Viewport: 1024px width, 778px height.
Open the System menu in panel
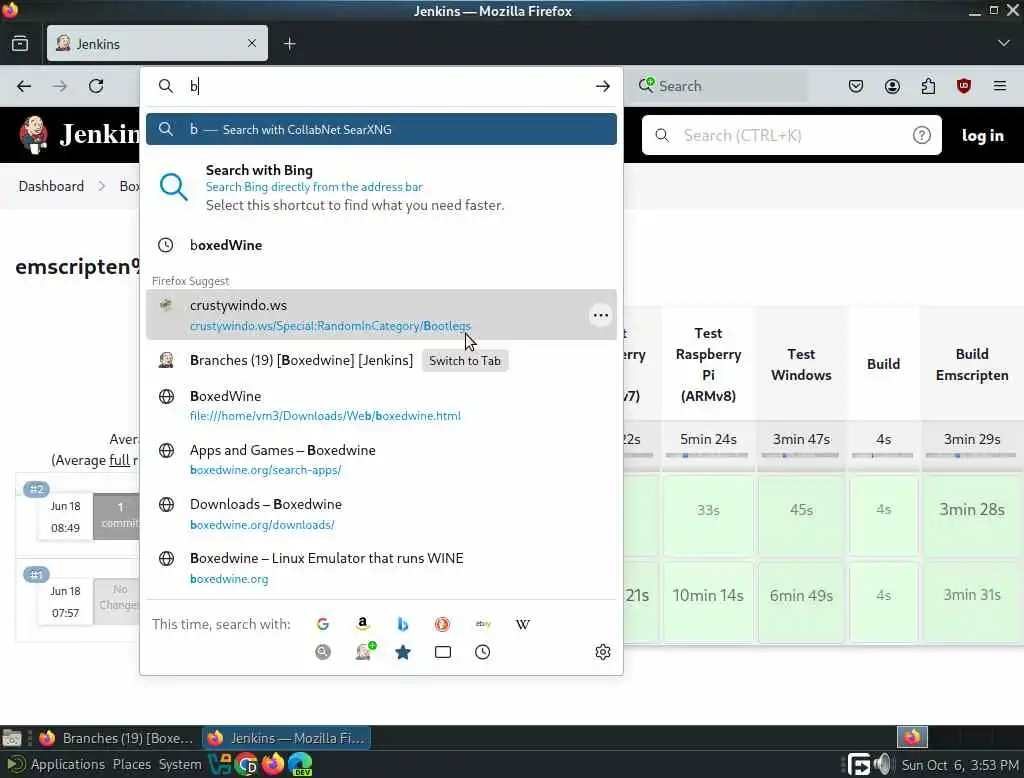(180, 764)
